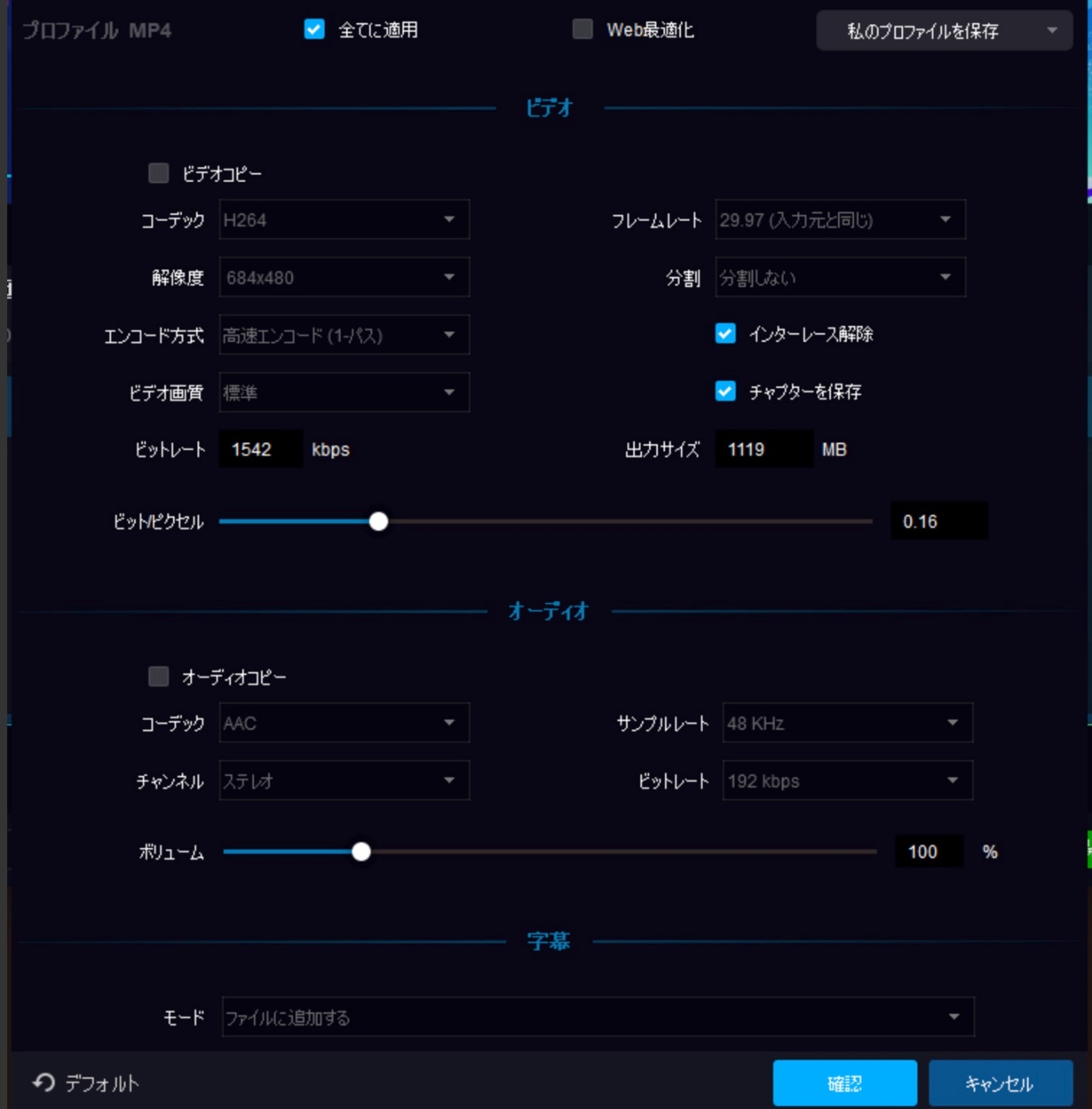Open the subtitle モード dropdown
1092x1109 pixels.
[598, 1017]
